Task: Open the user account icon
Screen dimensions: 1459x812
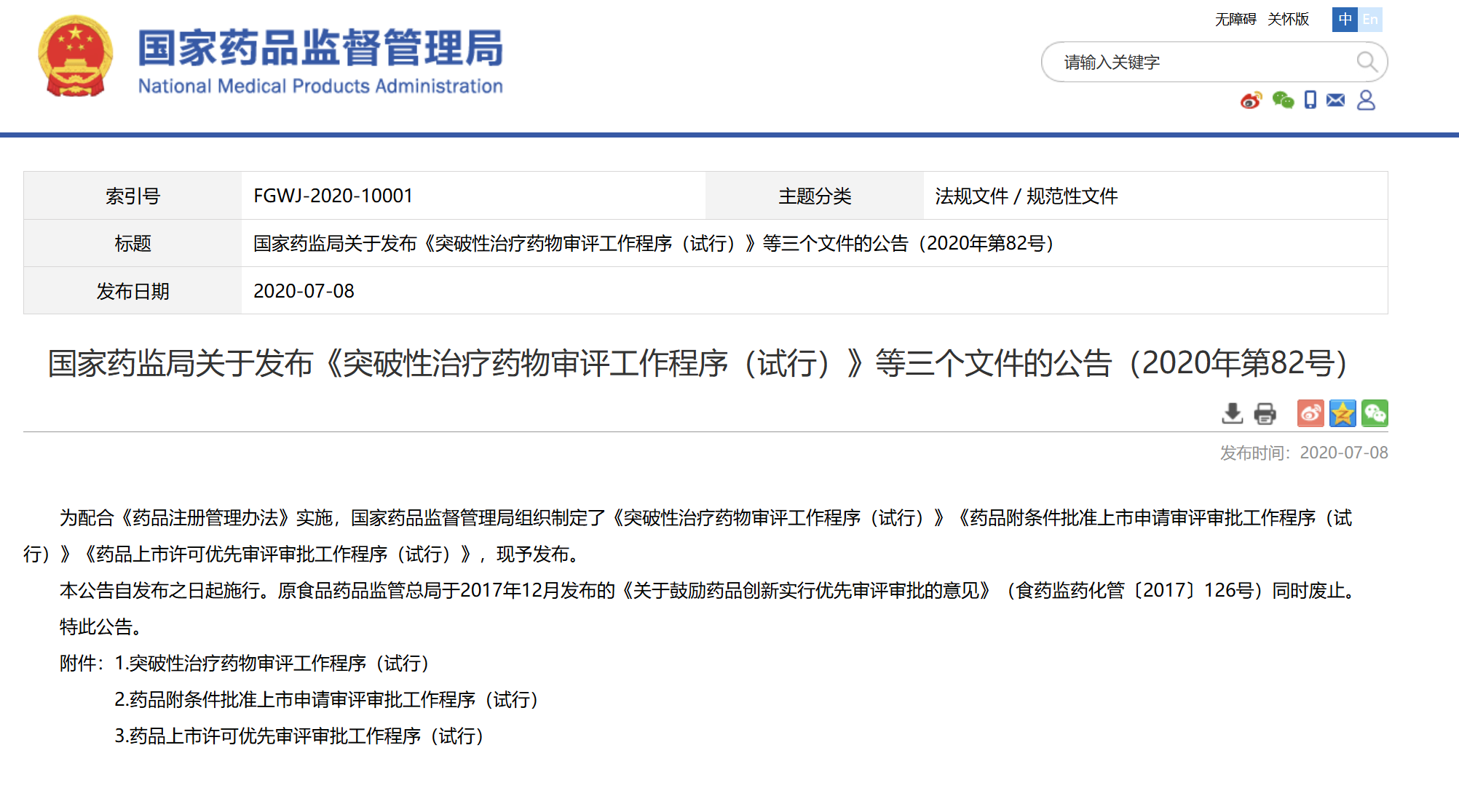Action: (x=1366, y=100)
